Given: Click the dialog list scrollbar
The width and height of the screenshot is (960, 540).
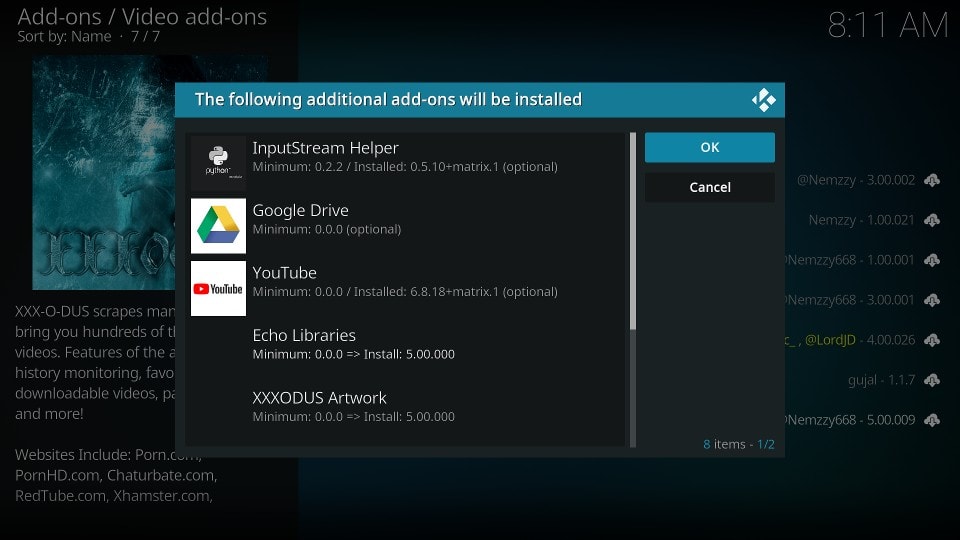Looking at the screenshot, I should coord(632,290).
